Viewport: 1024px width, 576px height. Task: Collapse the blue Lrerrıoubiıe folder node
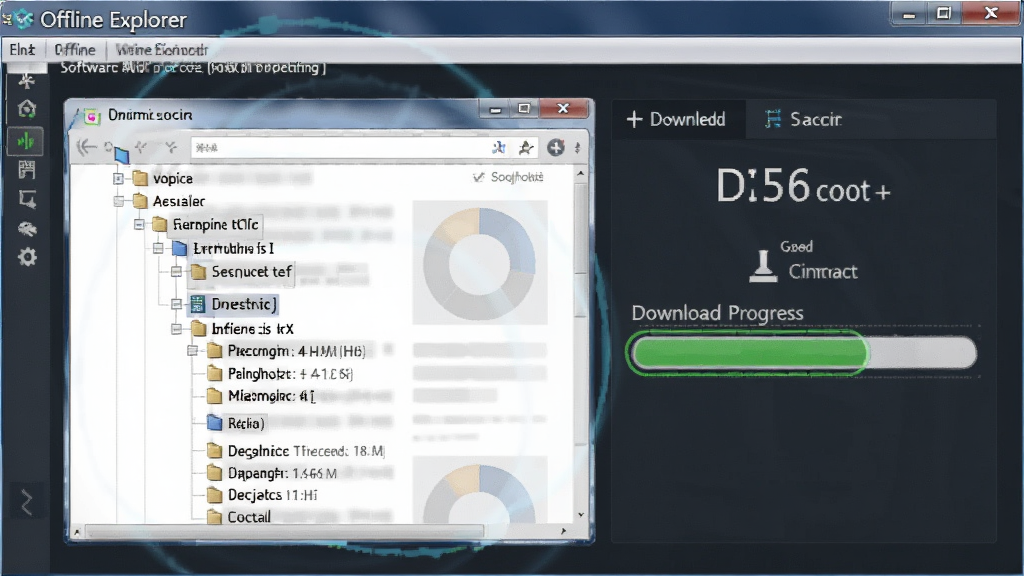pos(158,248)
